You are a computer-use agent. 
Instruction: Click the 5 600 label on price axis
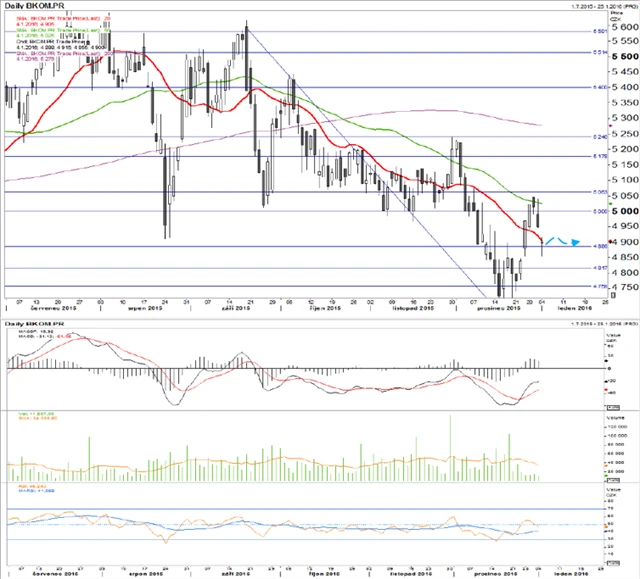[624, 27]
